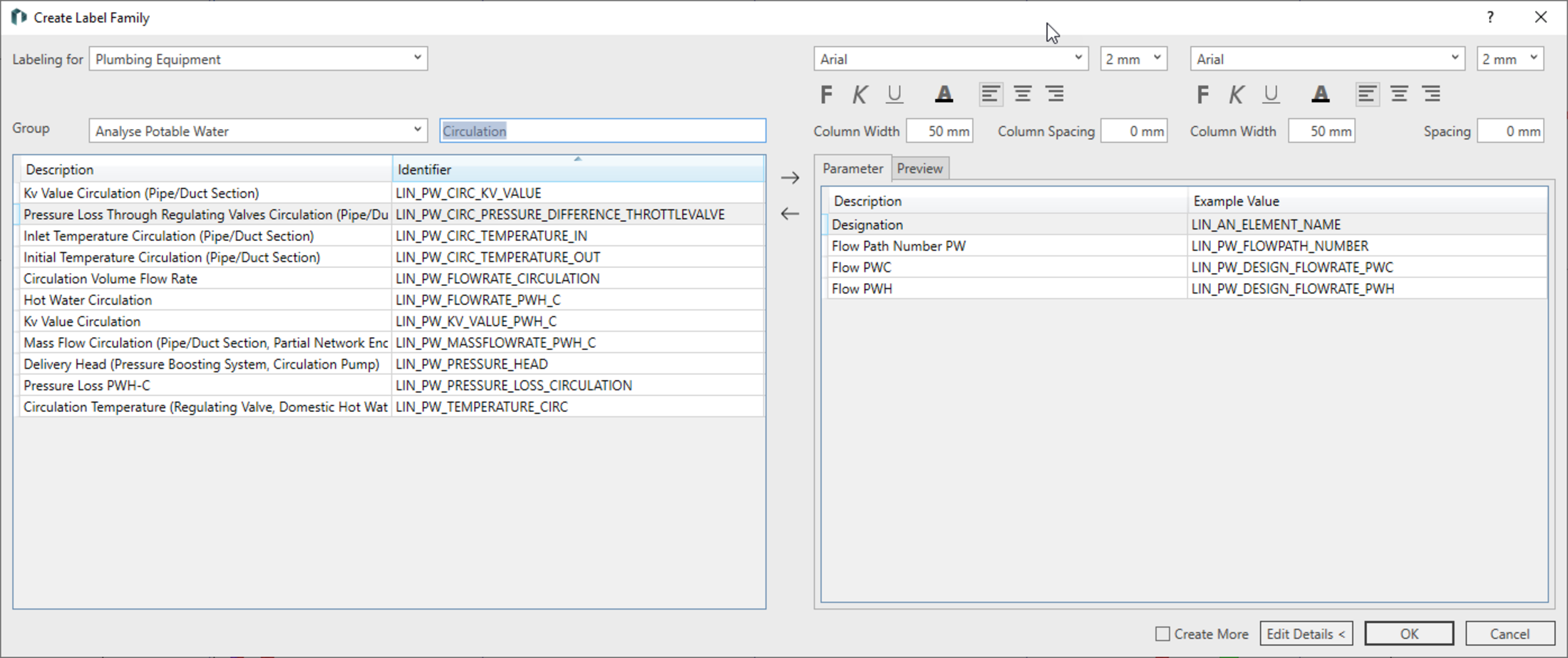Open text color in right formatting group
This screenshot has width=1568, height=658.
point(1320,94)
